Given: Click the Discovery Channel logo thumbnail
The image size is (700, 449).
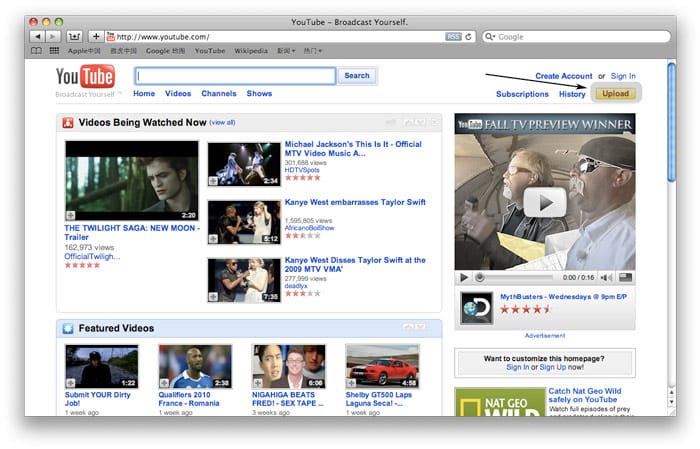Looking at the screenshot, I should pyautogui.click(x=476, y=308).
